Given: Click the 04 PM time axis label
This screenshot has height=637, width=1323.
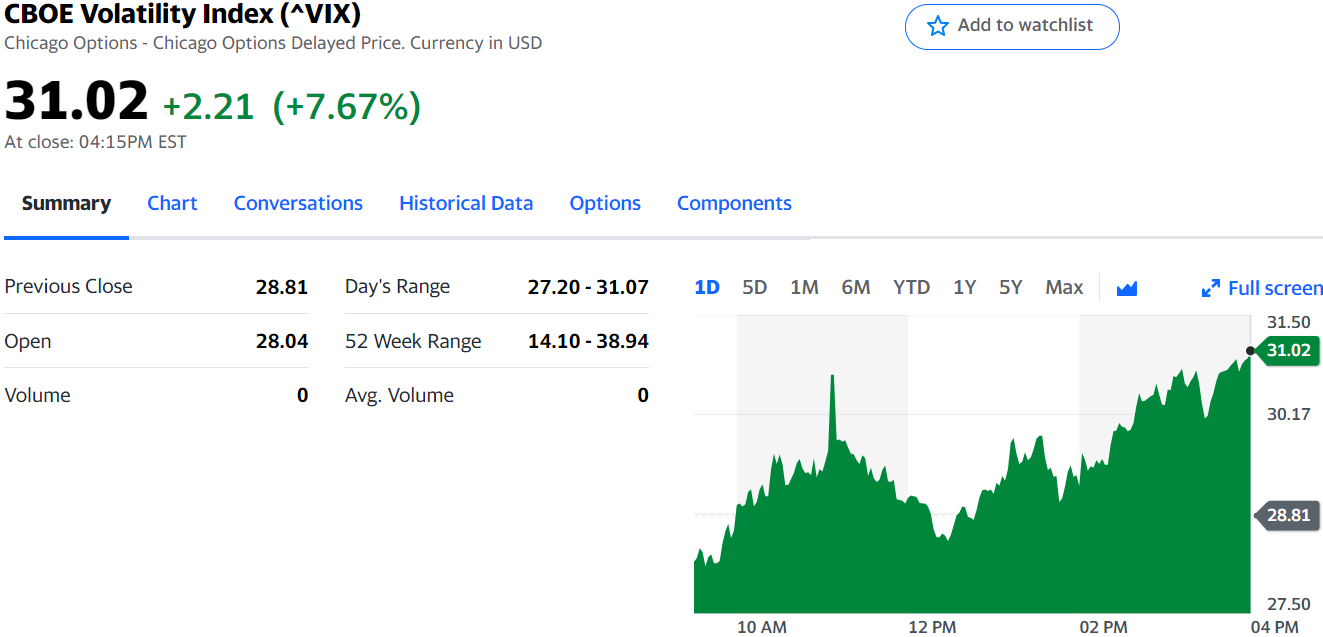Looking at the screenshot, I should point(1275,627).
